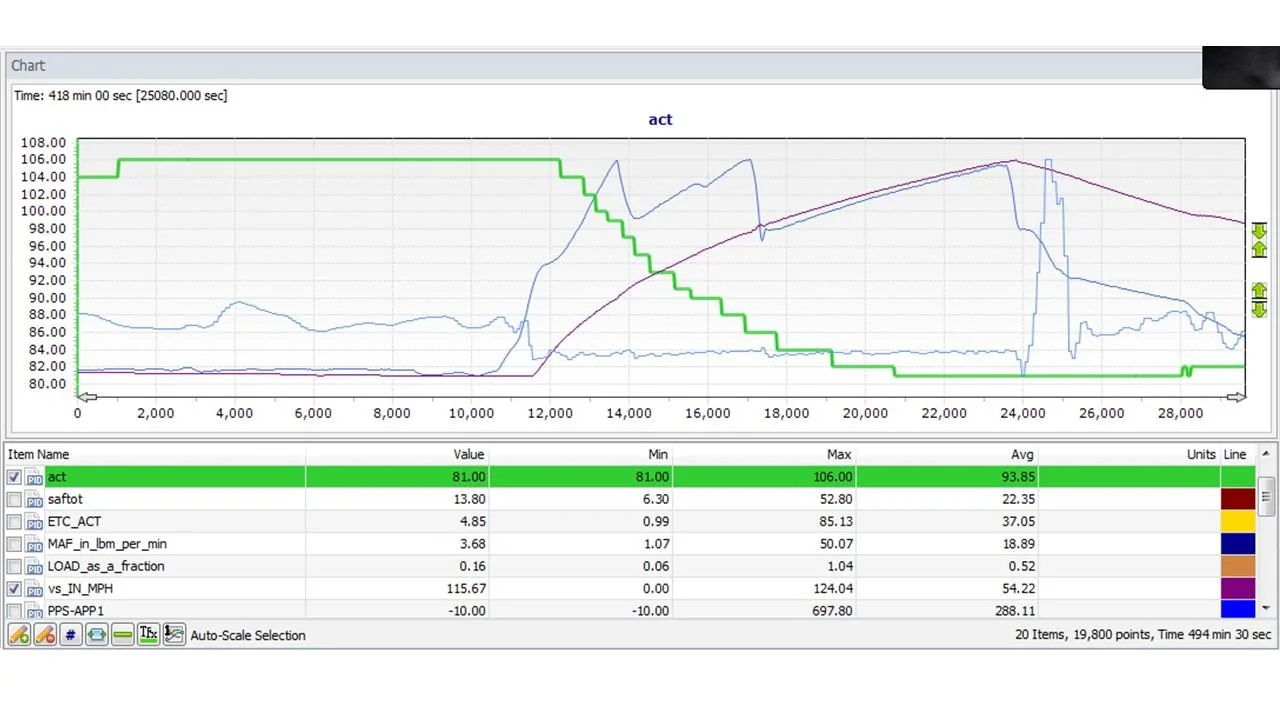
Task: Click the vertical expand arrows icon beside chart
Action: click(1259, 300)
